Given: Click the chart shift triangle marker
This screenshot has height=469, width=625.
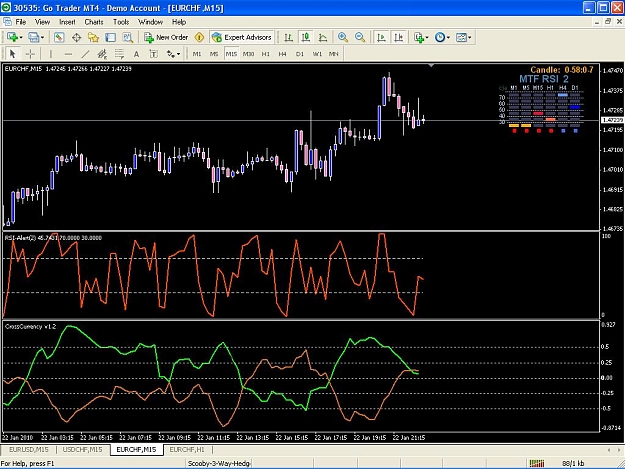Looking at the screenshot, I should 431,65.
